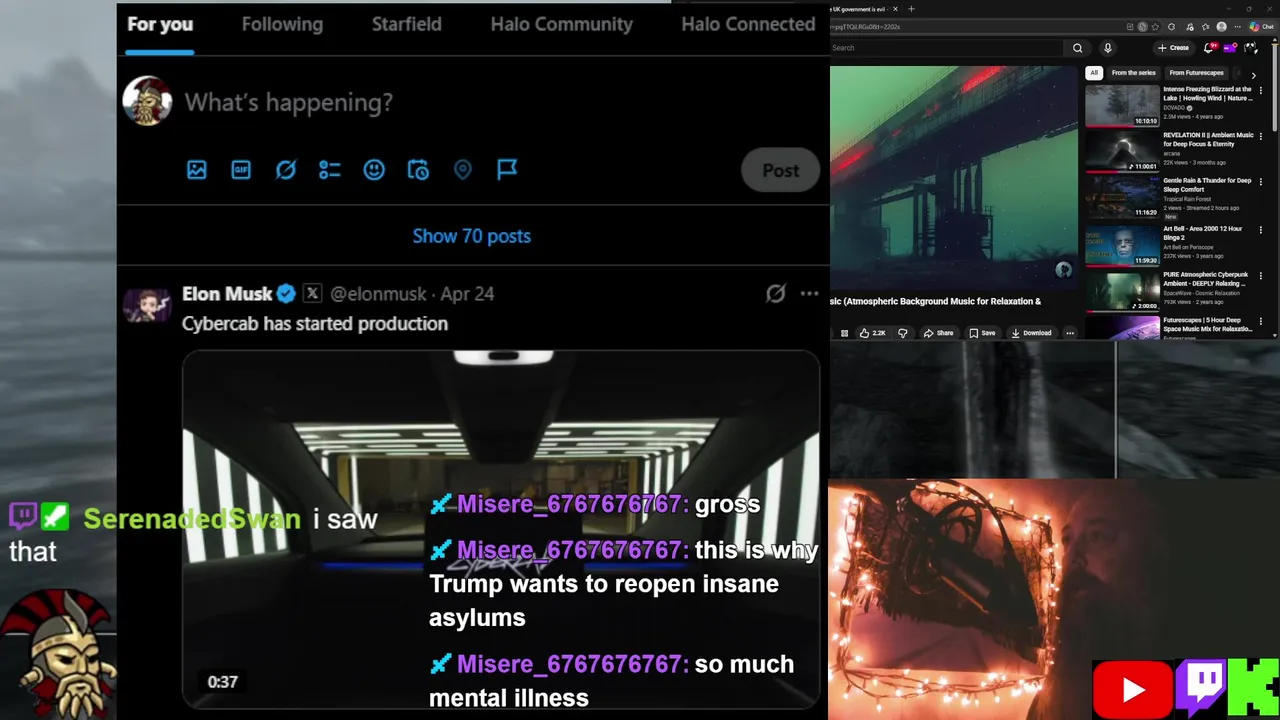The image size is (1280, 720).
Task: Open the Grok icon in the composer toolbar
Action: 286,170
